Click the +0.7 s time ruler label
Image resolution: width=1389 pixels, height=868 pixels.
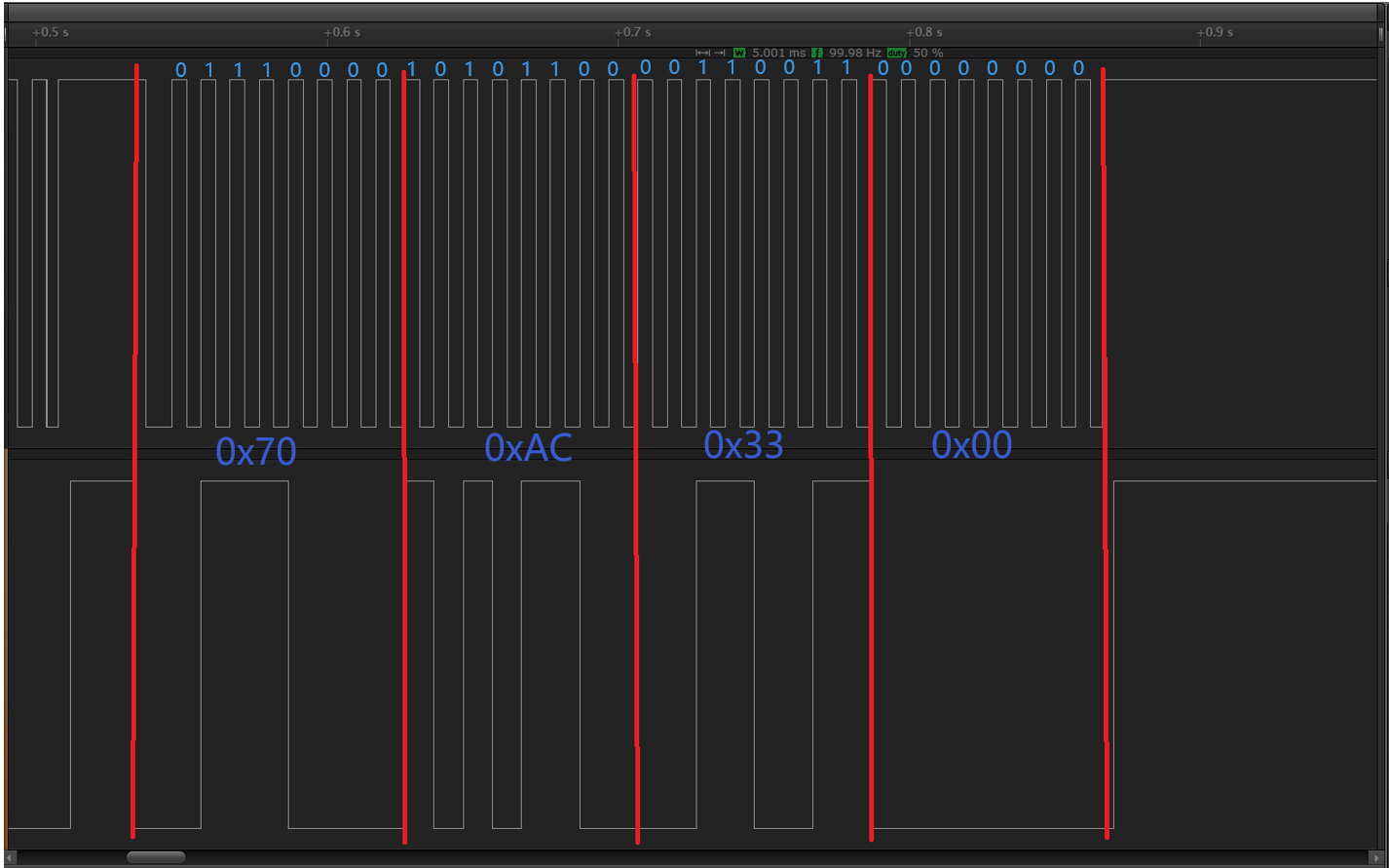[x=633, y=32]
